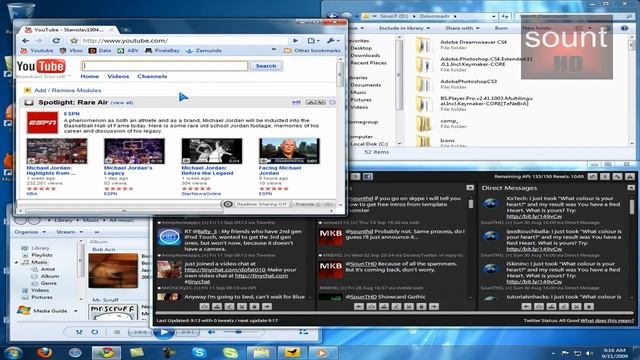Click Burn in Explorer toolbar
The image size is (640, 360).
[501, 28]
